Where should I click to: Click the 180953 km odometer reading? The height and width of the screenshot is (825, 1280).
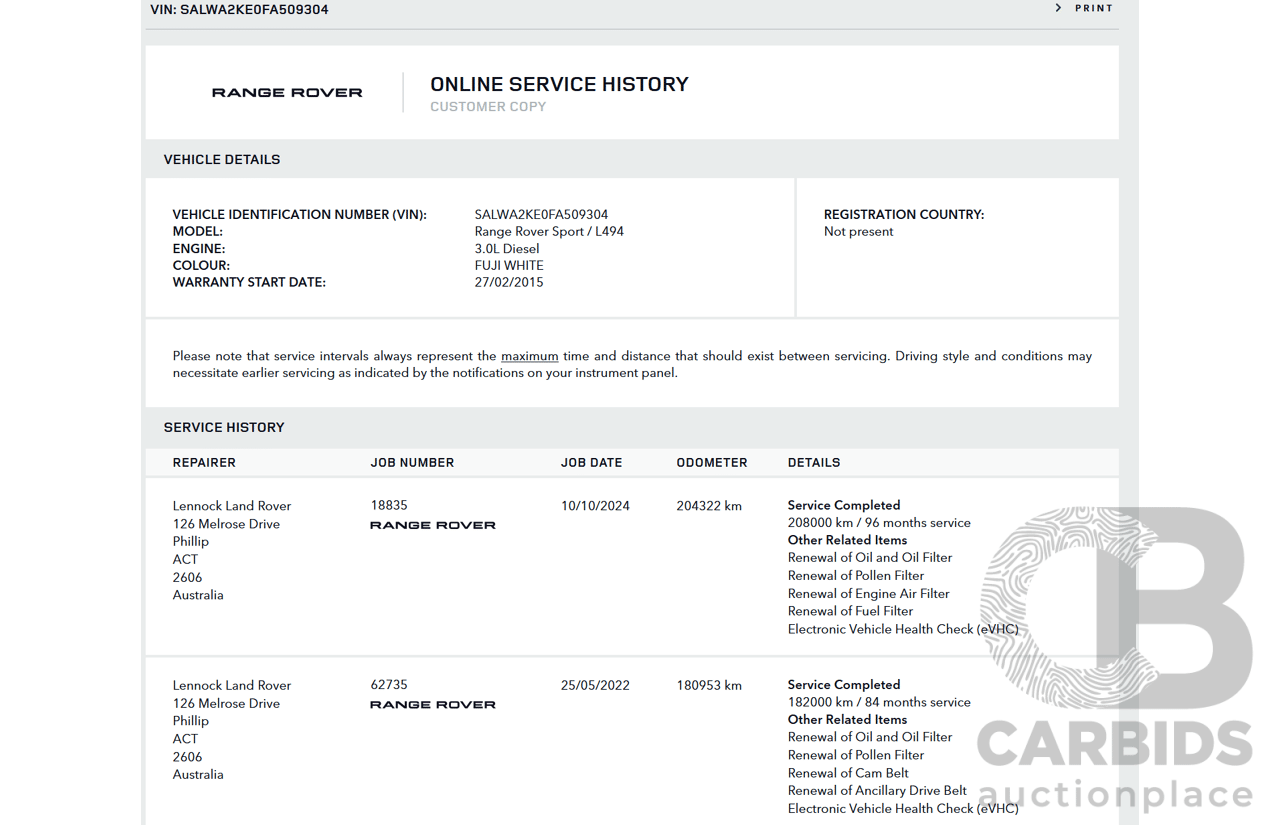(x=709, y=686)
